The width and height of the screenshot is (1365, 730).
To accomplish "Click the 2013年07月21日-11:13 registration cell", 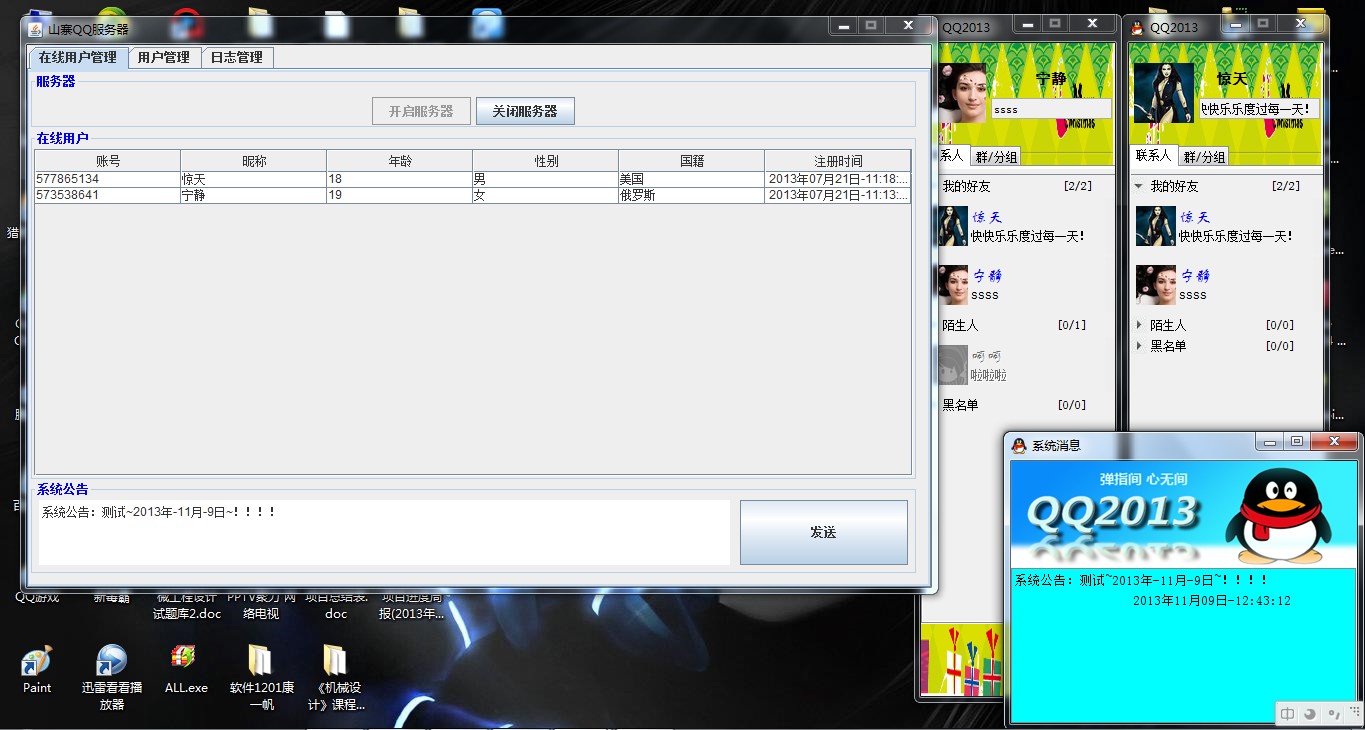I will click(x=838, y=195).
